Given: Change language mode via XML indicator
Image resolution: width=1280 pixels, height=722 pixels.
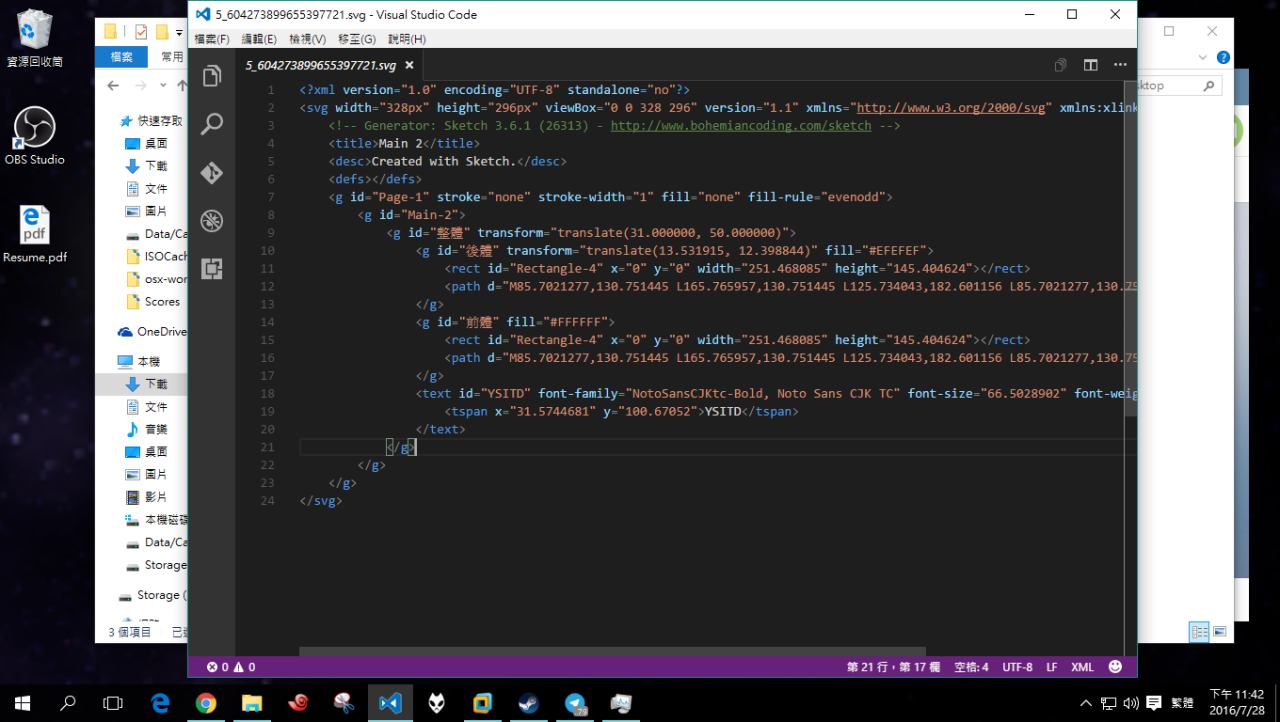Looking at the screenshot, I should coord(1082,667).
